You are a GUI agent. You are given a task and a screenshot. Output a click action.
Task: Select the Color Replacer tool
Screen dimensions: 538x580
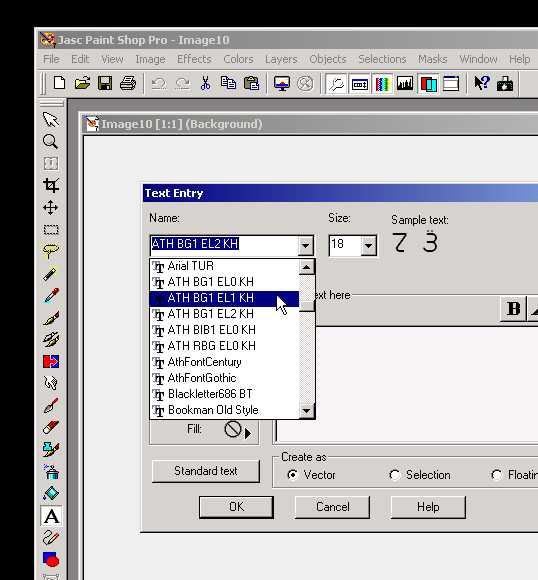pyautogui.click(x=51, y=361)
